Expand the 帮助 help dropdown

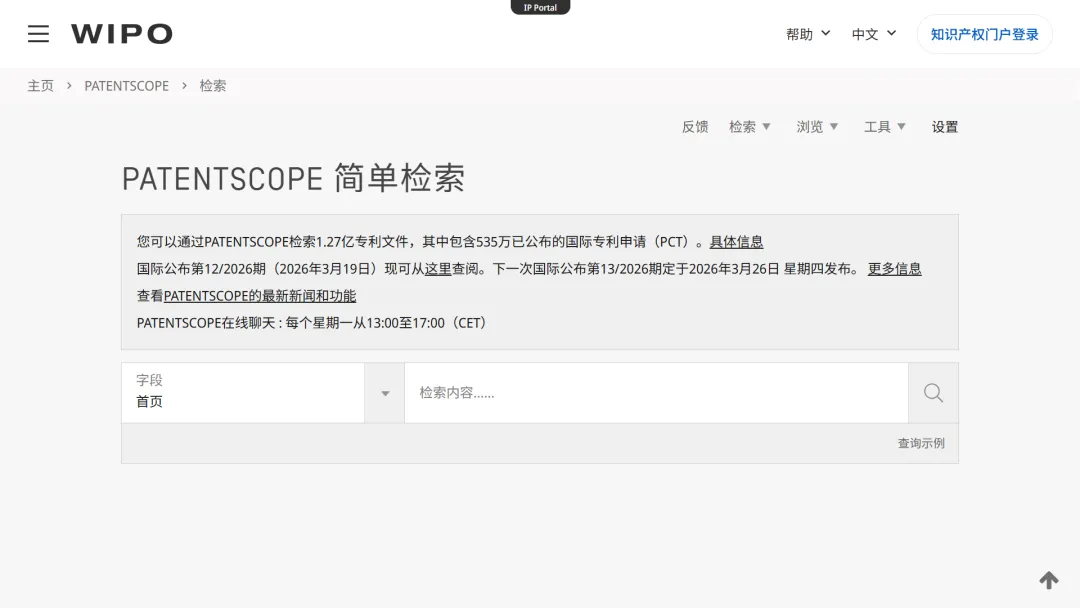[x=808, y=34]
